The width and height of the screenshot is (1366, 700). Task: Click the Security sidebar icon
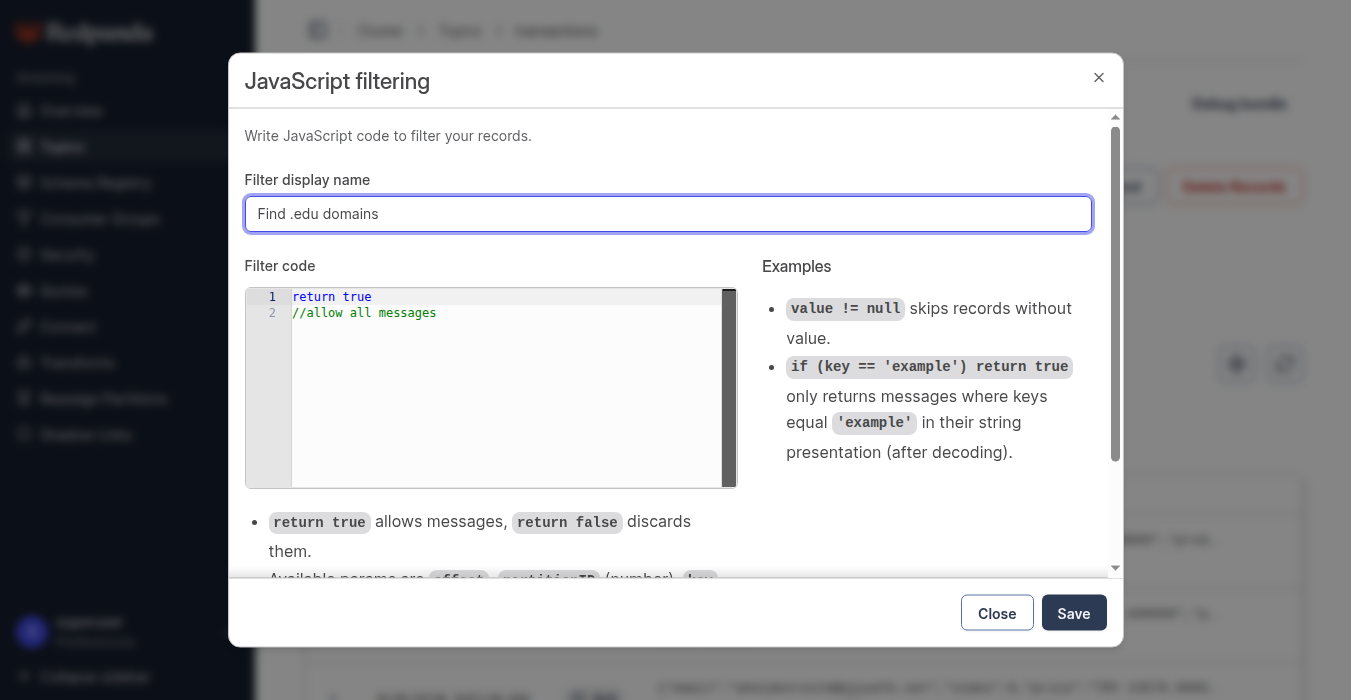pos(24,255)
